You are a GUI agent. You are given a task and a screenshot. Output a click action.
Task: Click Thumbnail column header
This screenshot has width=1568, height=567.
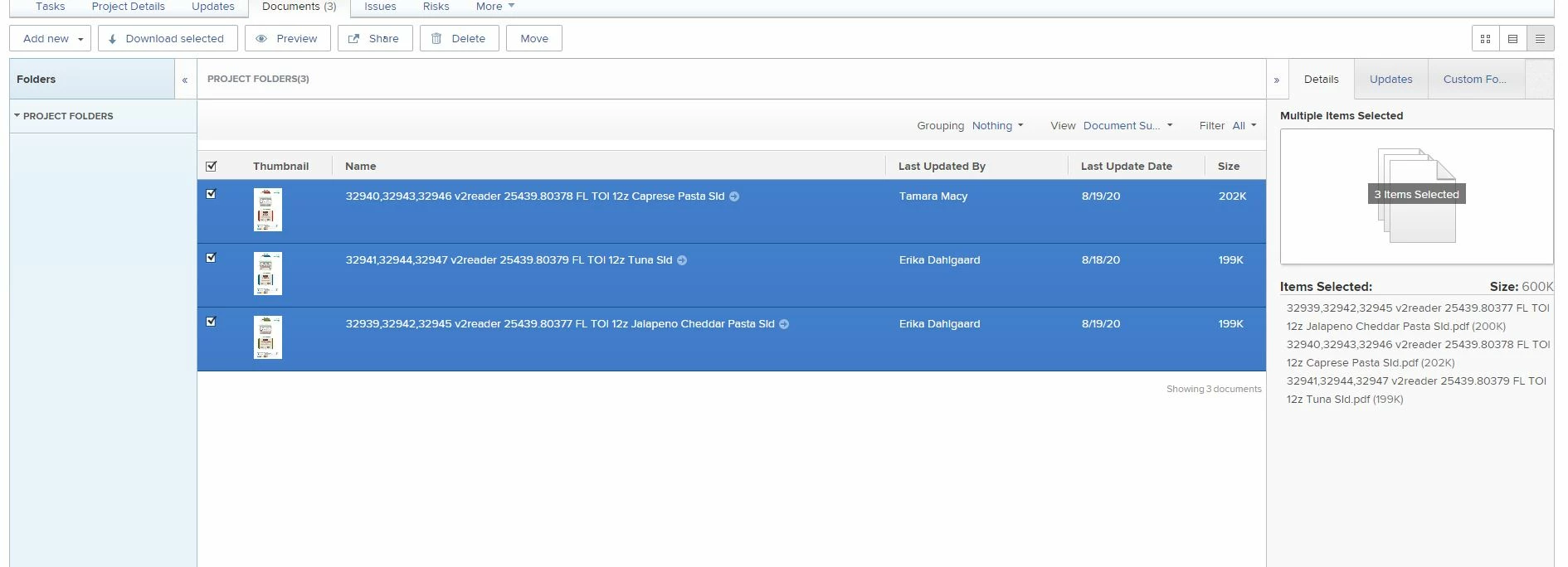click(280, 166)
